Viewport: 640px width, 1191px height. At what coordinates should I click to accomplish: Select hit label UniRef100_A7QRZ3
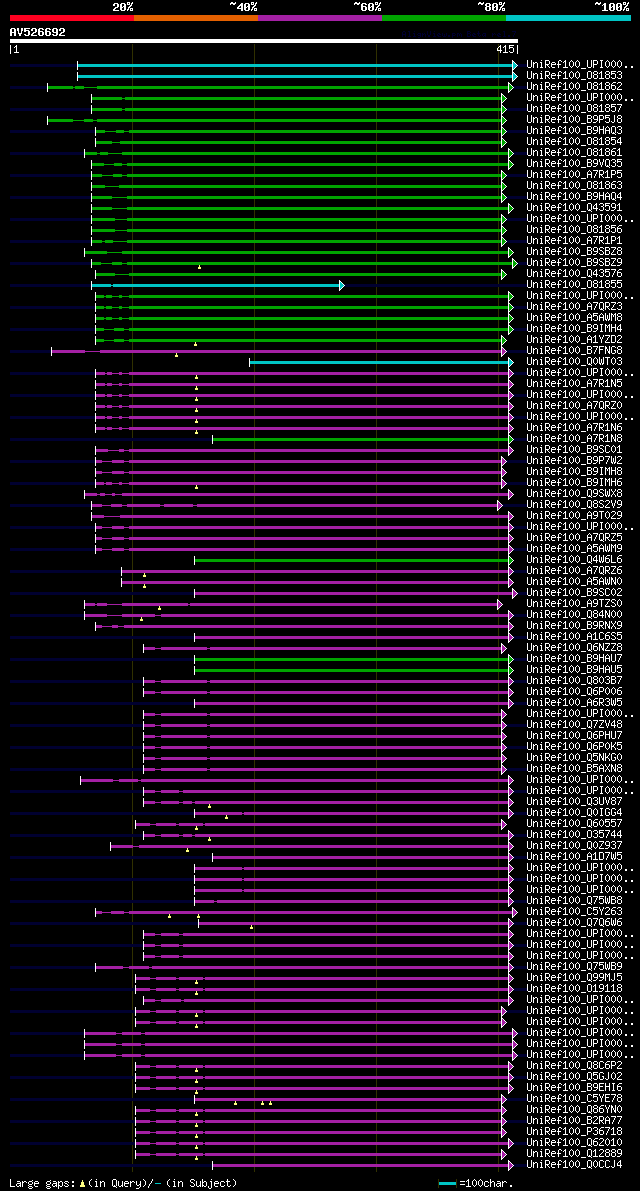[x=574, y=307]
